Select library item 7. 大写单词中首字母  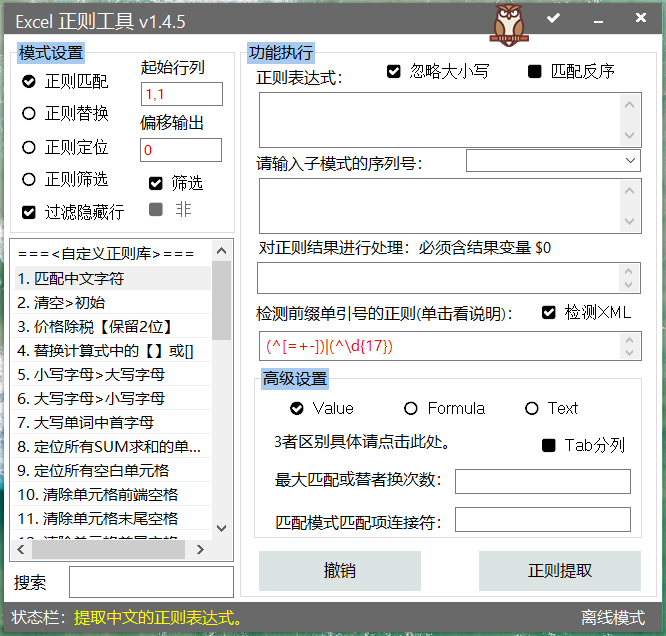point(112,422)
